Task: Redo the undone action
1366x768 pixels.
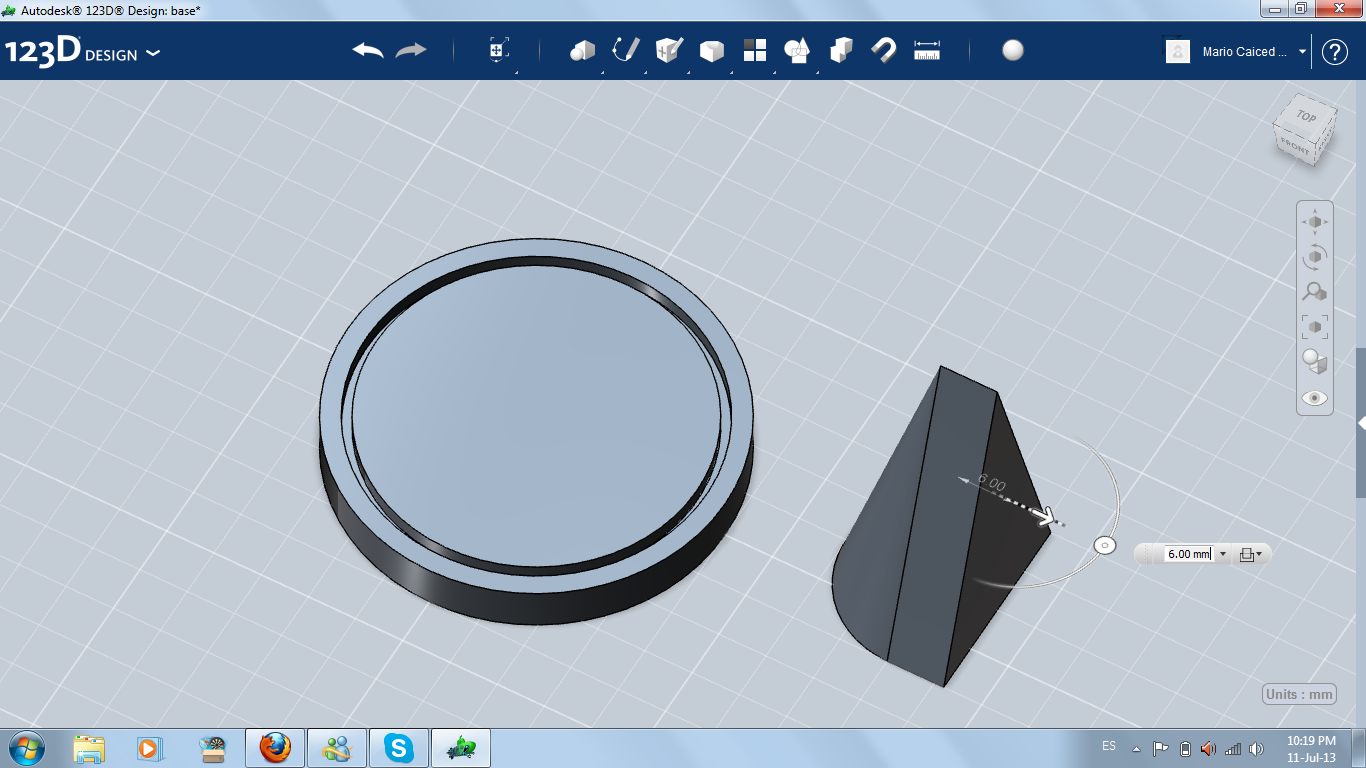Action: tap(411, 51)
